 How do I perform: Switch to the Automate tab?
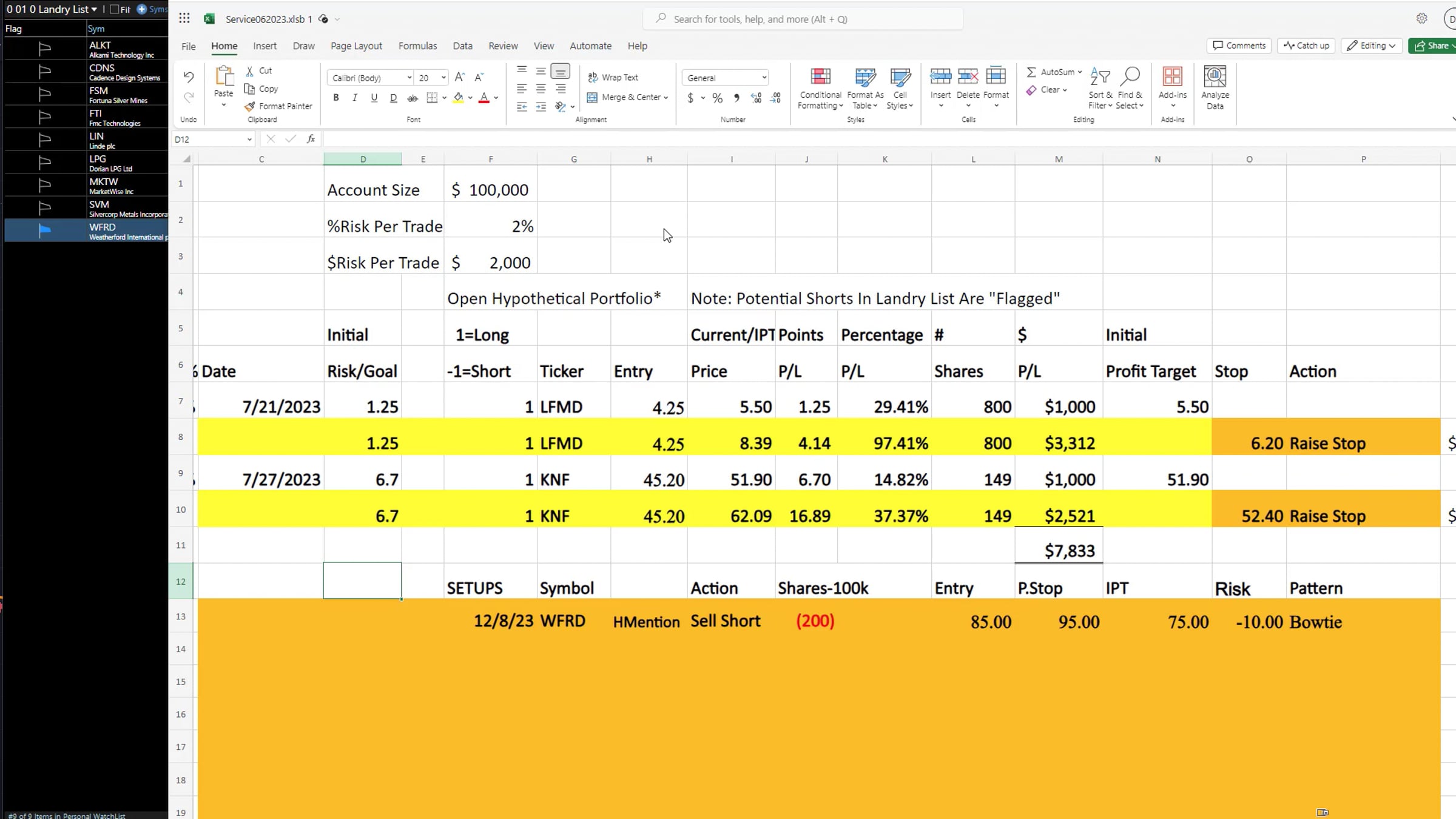[590, 45]
